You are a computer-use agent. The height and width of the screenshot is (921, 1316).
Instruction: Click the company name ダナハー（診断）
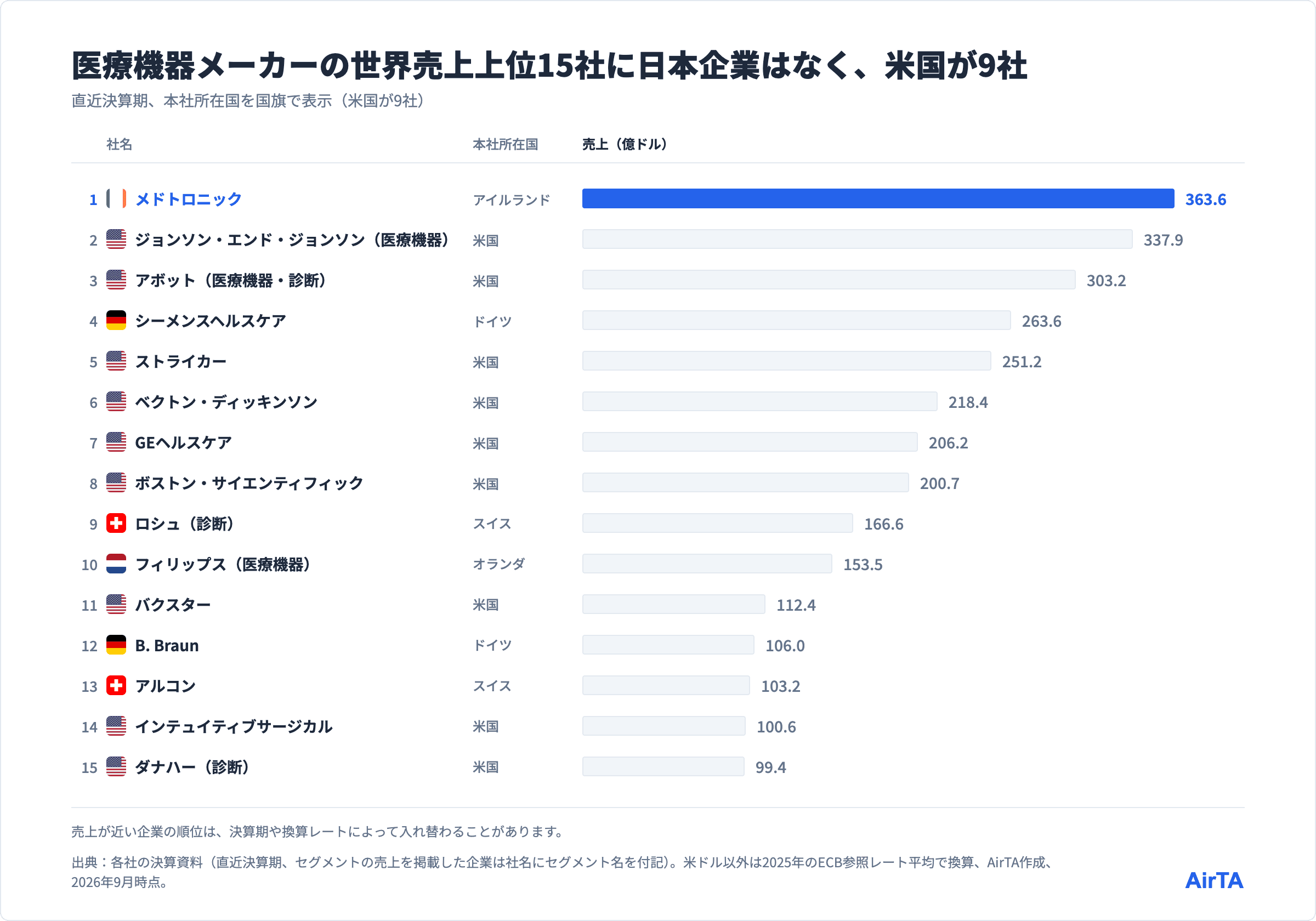pos(192,768)
